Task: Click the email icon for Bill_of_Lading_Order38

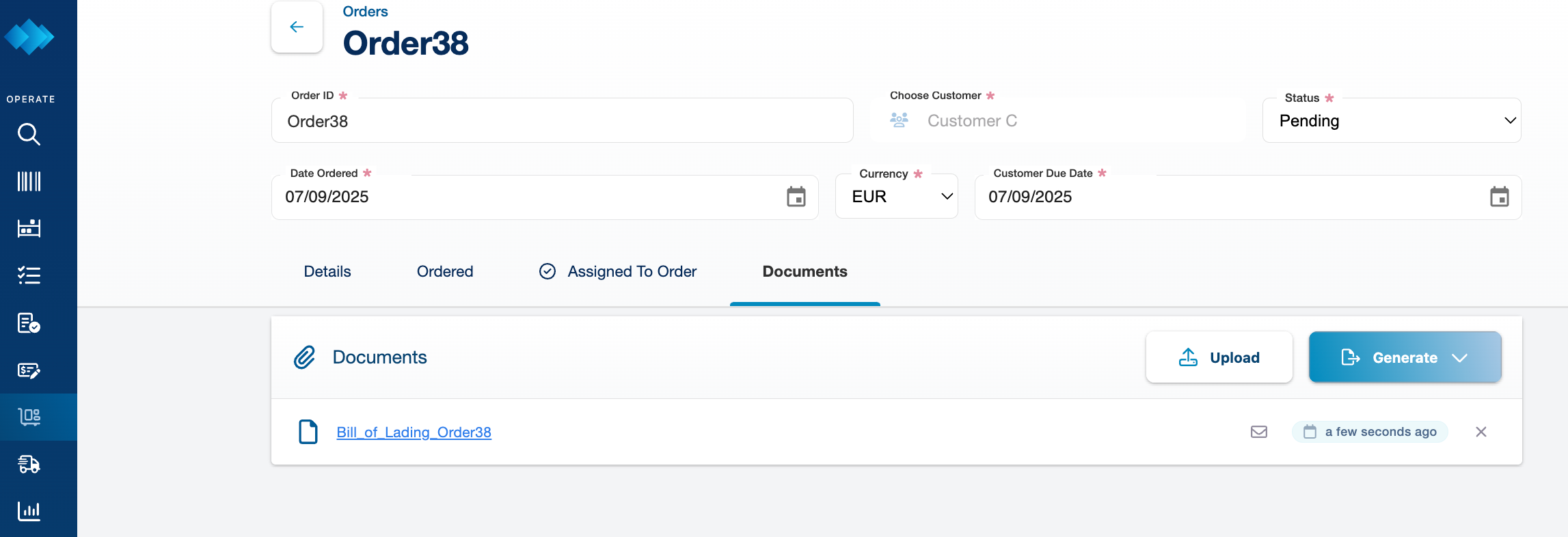Action: click(x=1258, y=432)
